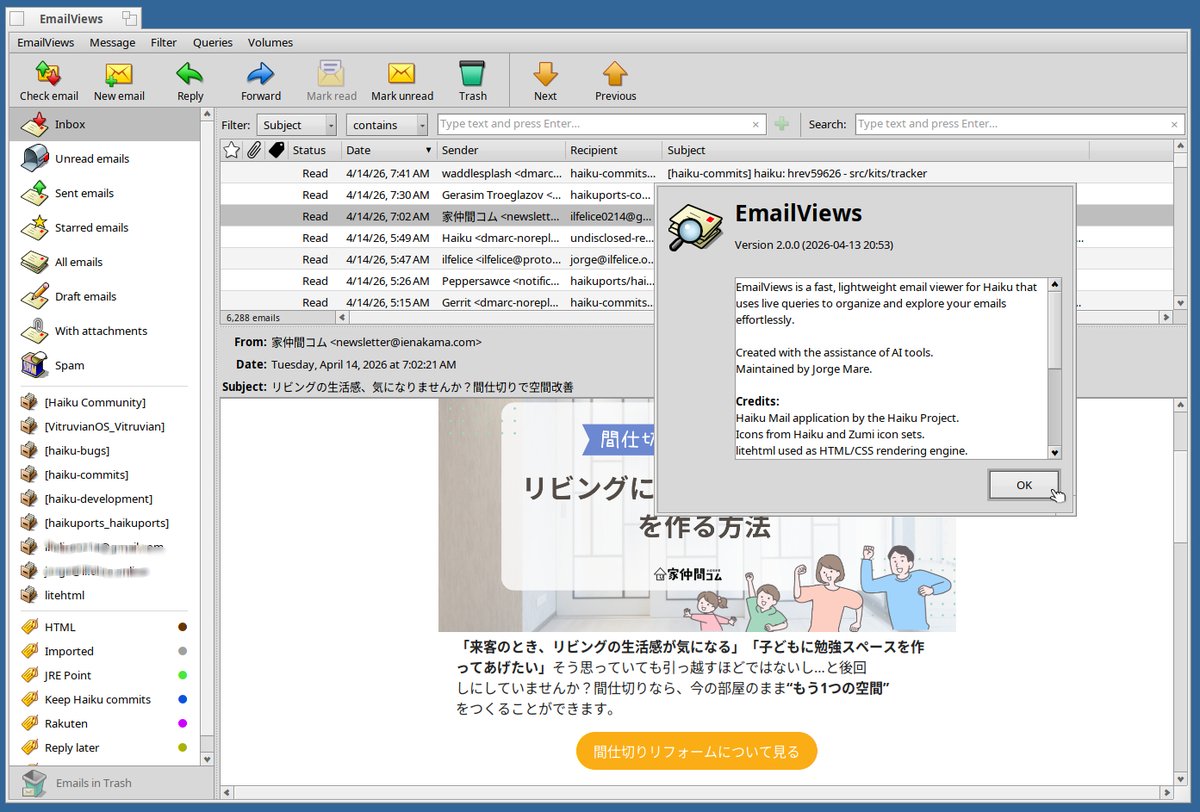
Task: Sort emails by the Recipient column
Action: click(614, 150)
